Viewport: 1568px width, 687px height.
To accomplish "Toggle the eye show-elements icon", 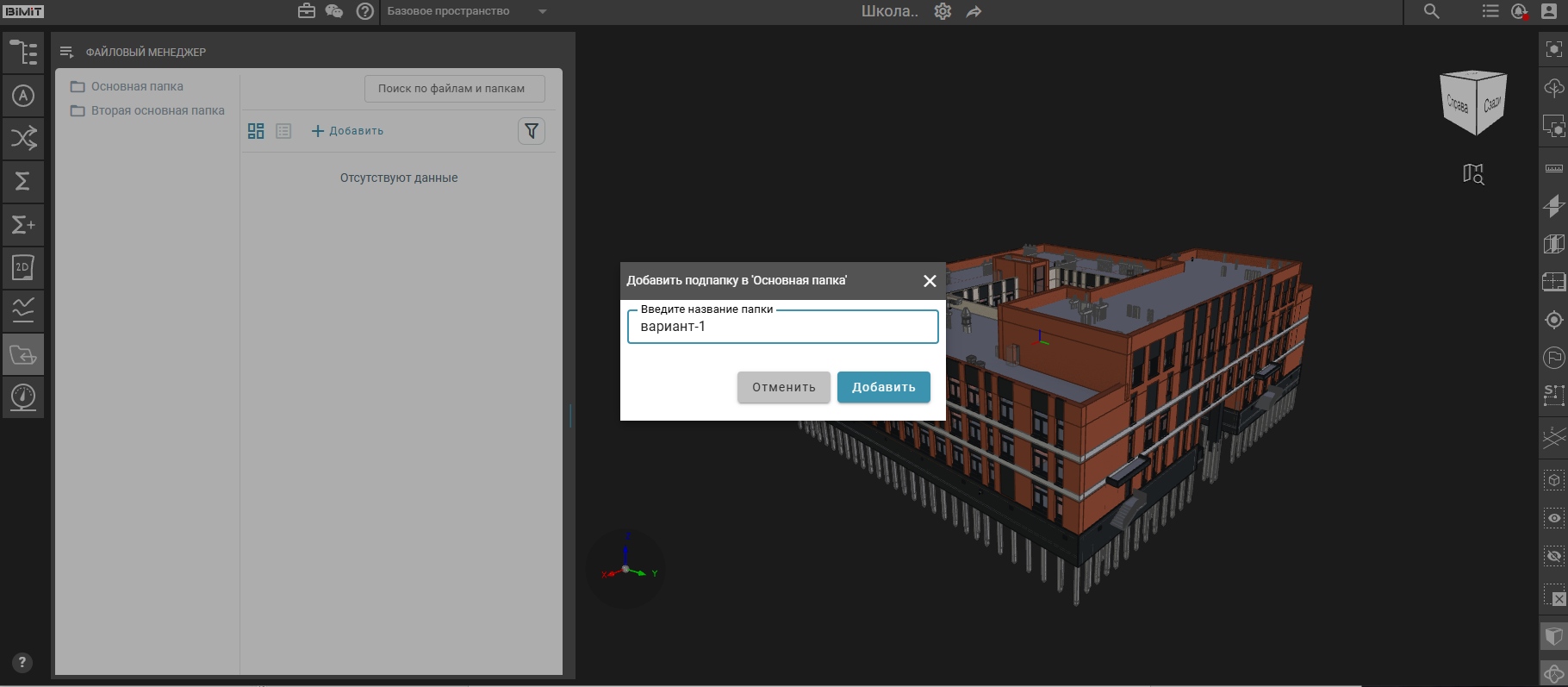I will click(1553, 518).
